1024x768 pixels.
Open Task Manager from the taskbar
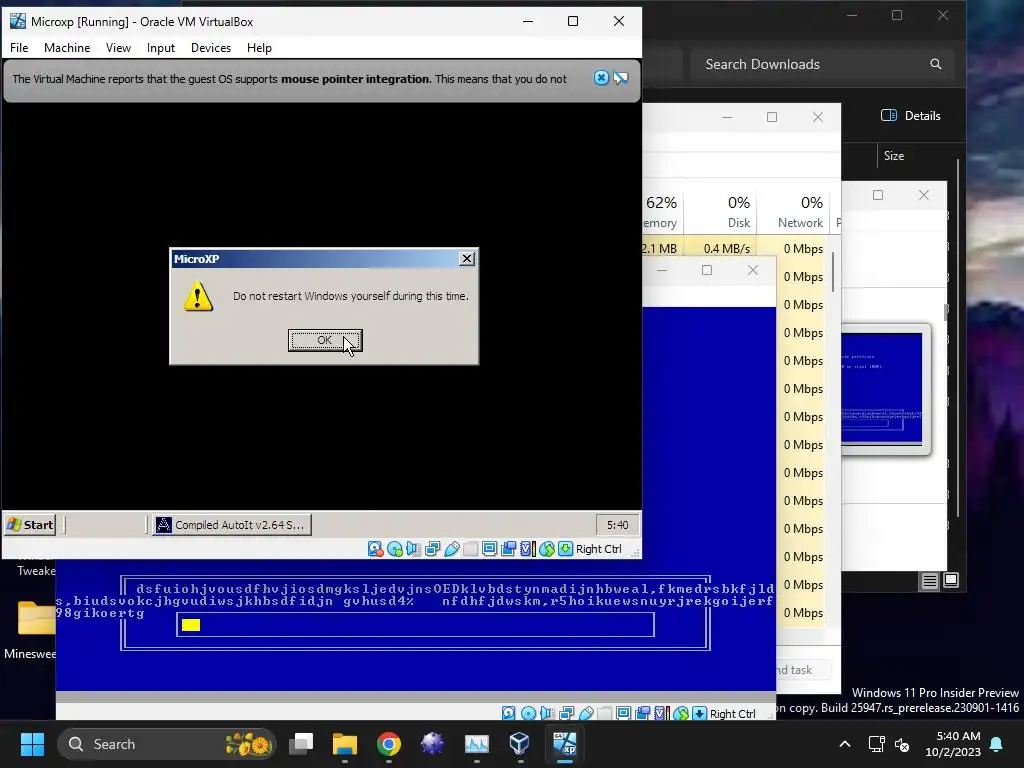tap(476, 744)
